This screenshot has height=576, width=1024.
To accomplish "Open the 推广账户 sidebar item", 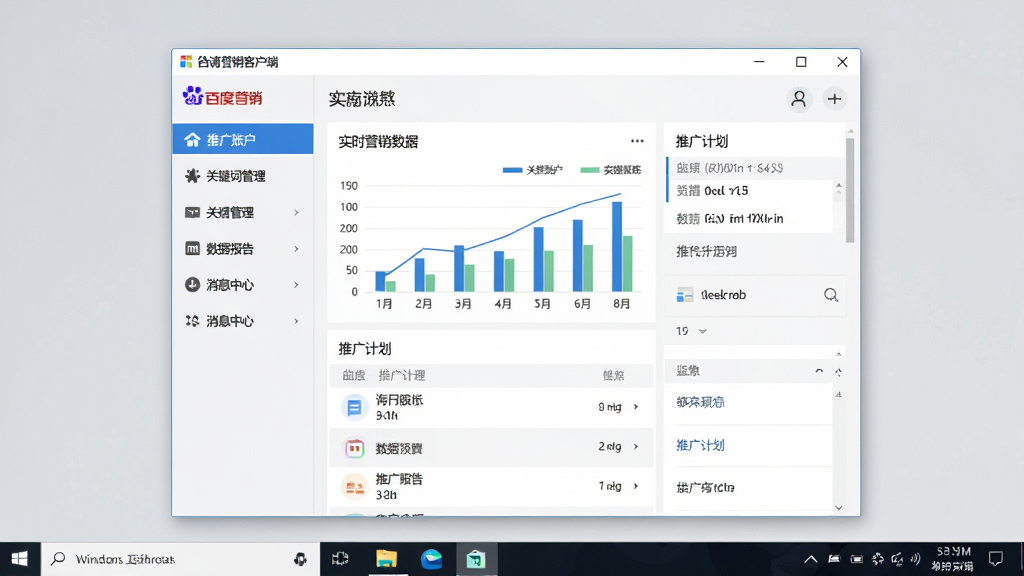I will click(243, 139).
